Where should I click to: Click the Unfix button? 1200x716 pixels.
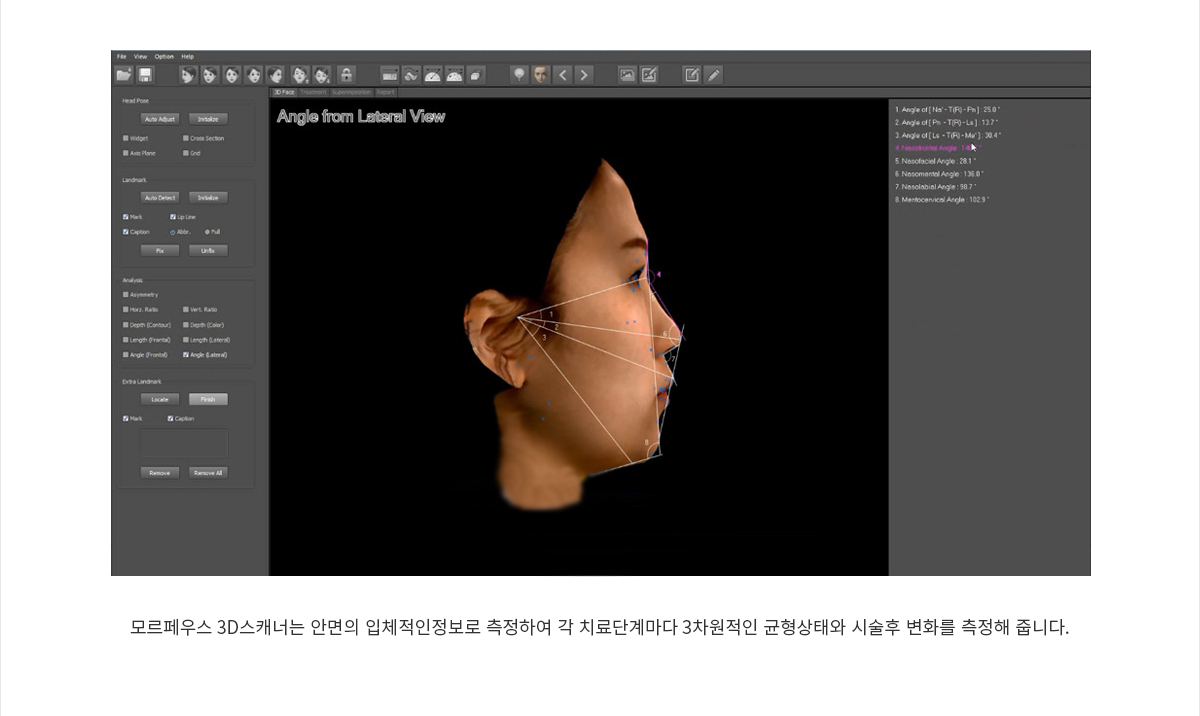208,250
